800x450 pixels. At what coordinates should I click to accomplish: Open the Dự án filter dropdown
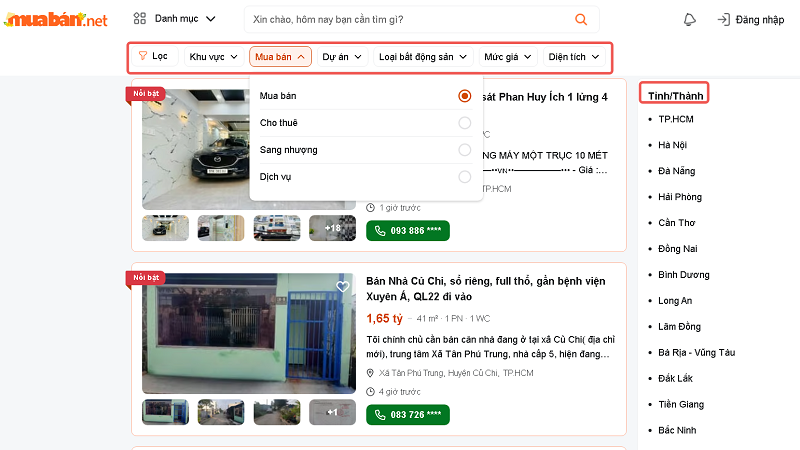(342, 57)
